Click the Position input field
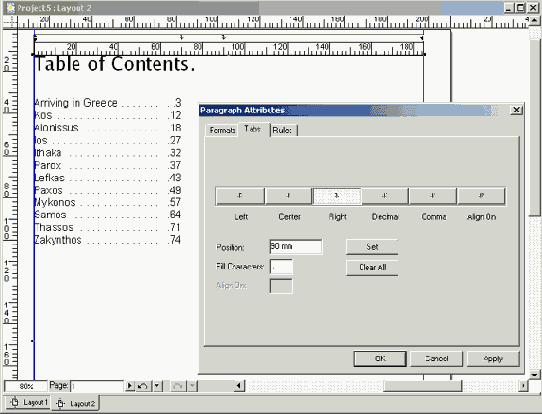Image resolution: width=542 pixels, height=414 pixels. (x=296, y=247)
